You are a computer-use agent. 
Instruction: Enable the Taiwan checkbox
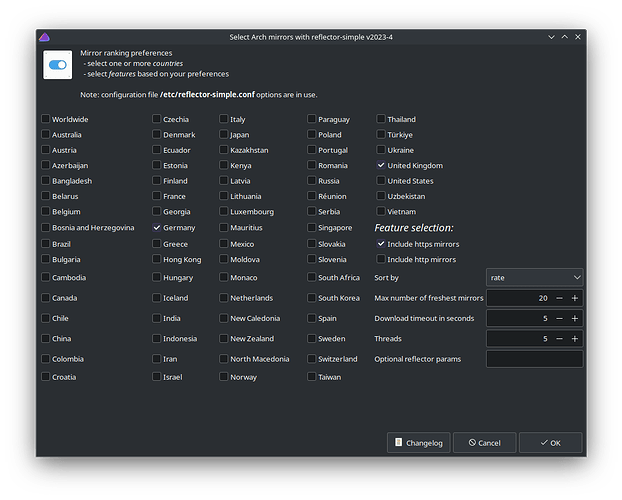coord(312,377)
